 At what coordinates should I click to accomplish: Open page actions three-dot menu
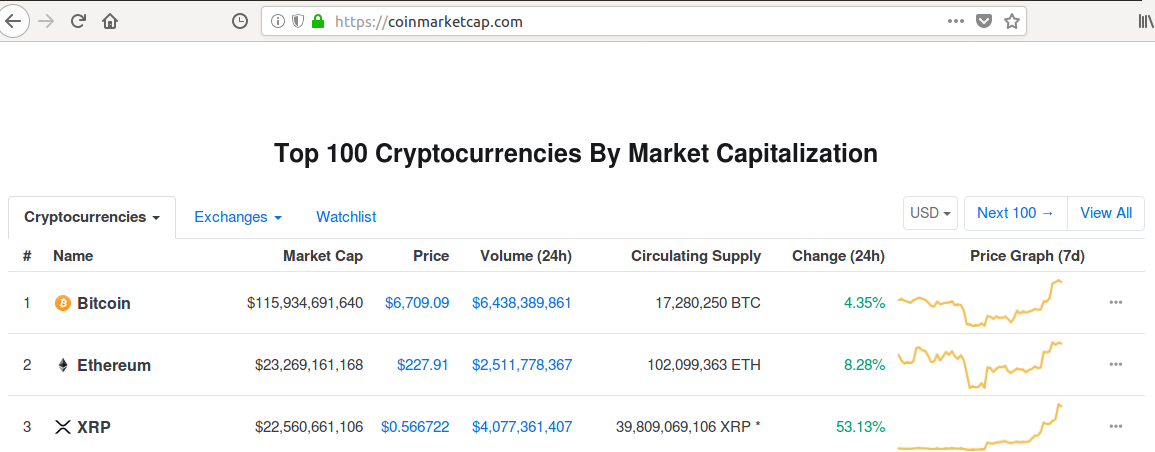pyautogui.click(x=955, y=21)
